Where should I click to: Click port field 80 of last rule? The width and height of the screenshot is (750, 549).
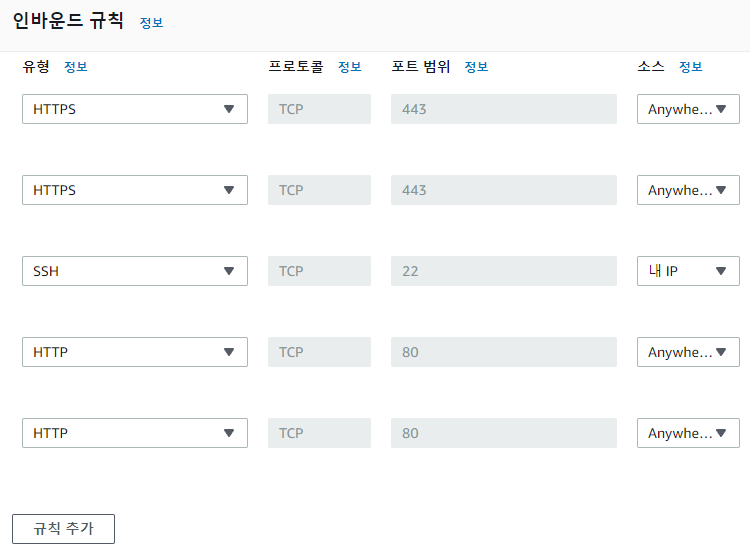504,433
